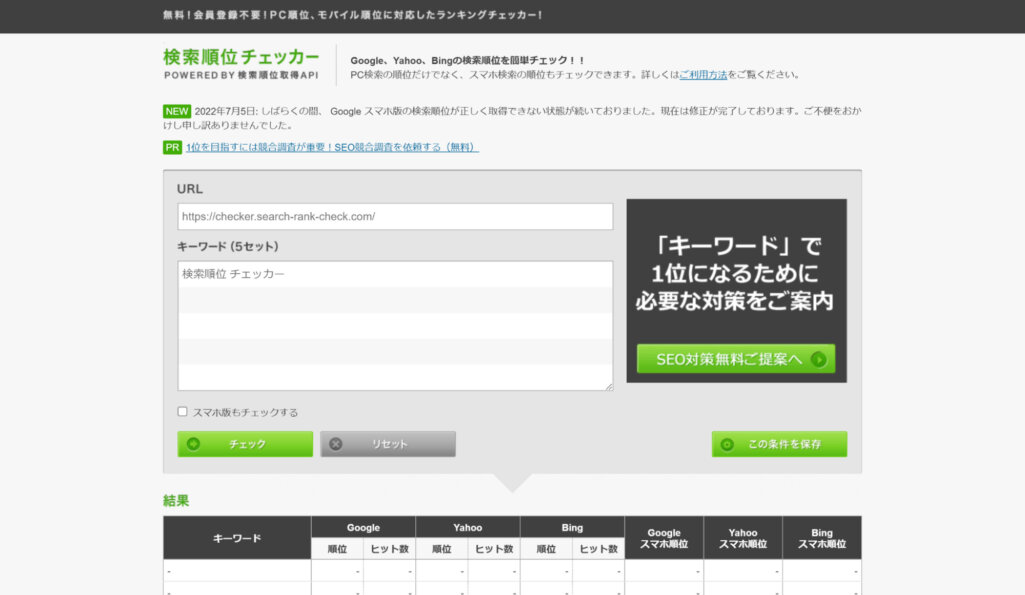Click the green PR badge
This screenshot has width=1025, height=595.
point(172,148)
